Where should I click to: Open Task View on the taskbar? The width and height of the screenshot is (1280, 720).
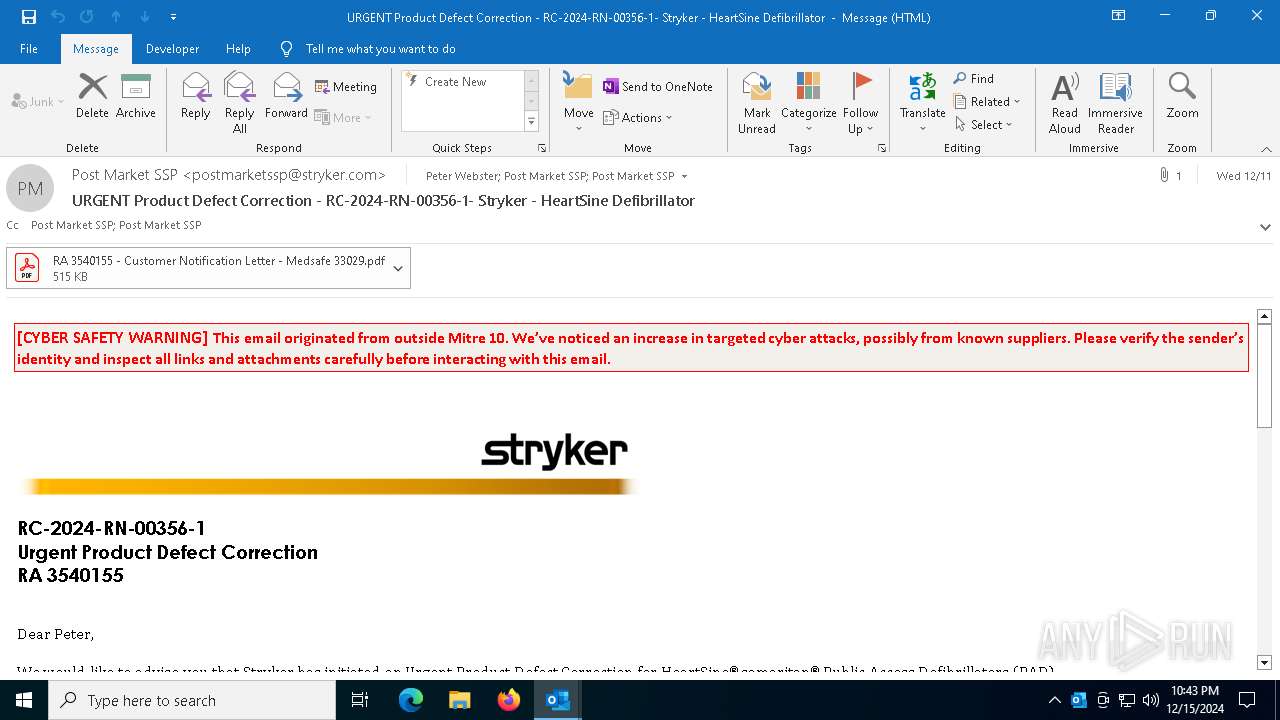click(x=360, y=700)
